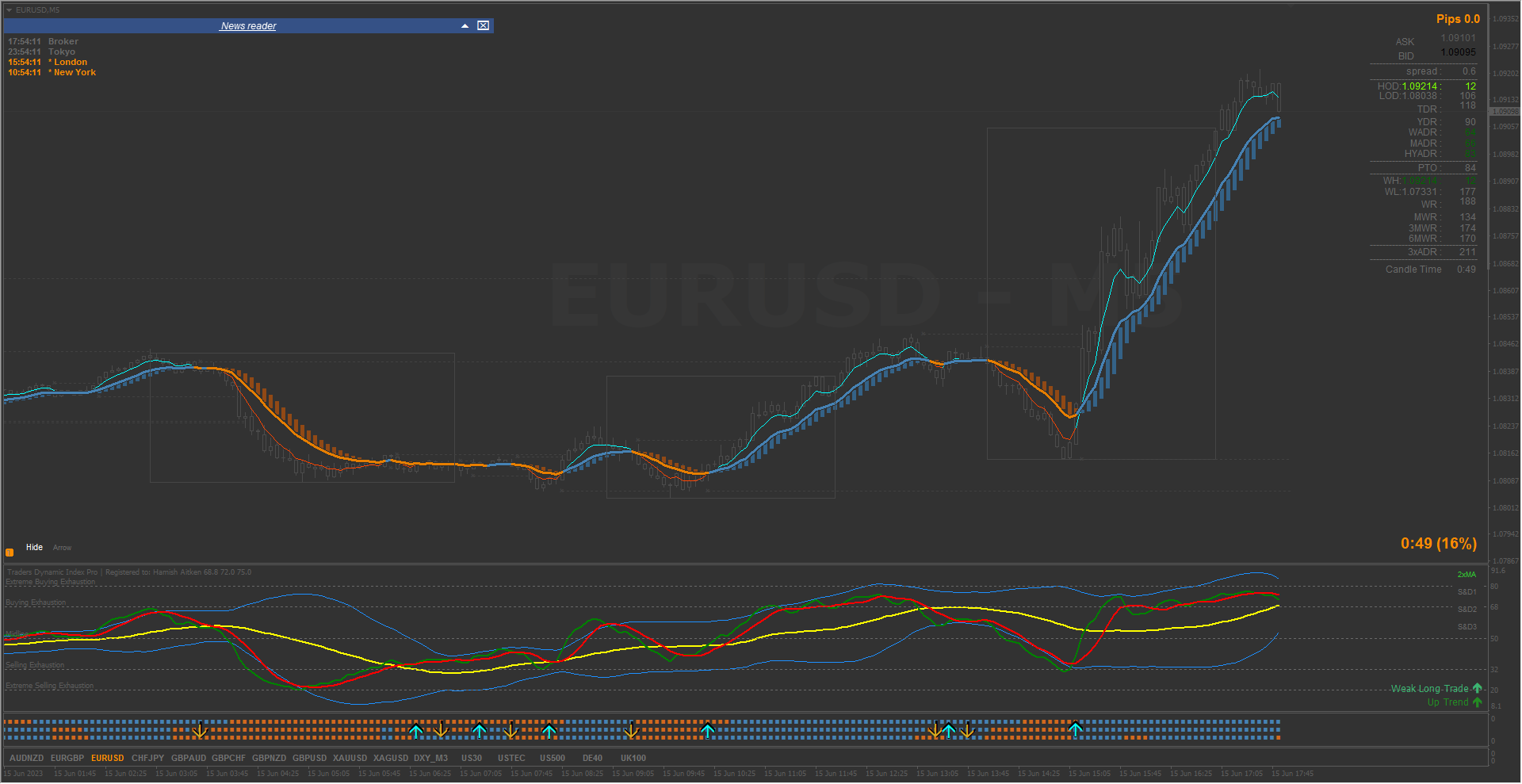Click the Candle Time label
Image resolution: width=1522 pixels, height=784 pixels.
(x=1413, y=270)
